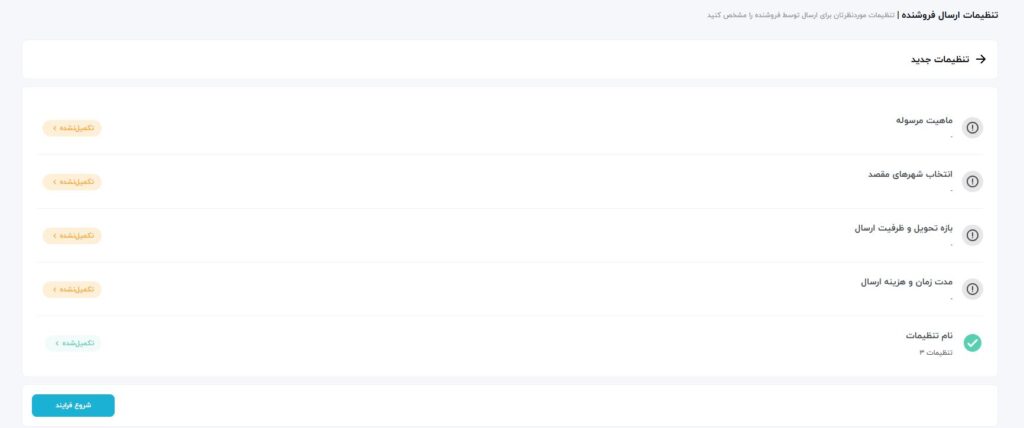Open incomplete badge for ماهیت مرسوله row
1024x428 pixels.
pos(72,128)
